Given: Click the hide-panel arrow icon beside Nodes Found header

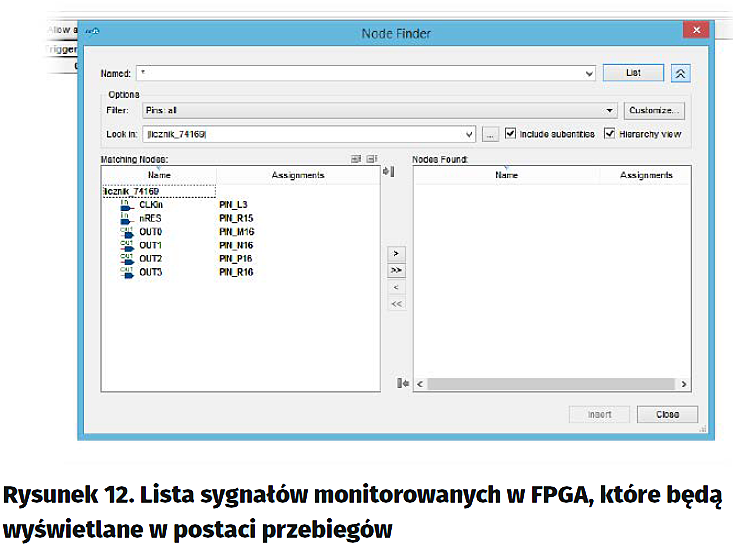Looking at the screenshot, I should (390, 172).
